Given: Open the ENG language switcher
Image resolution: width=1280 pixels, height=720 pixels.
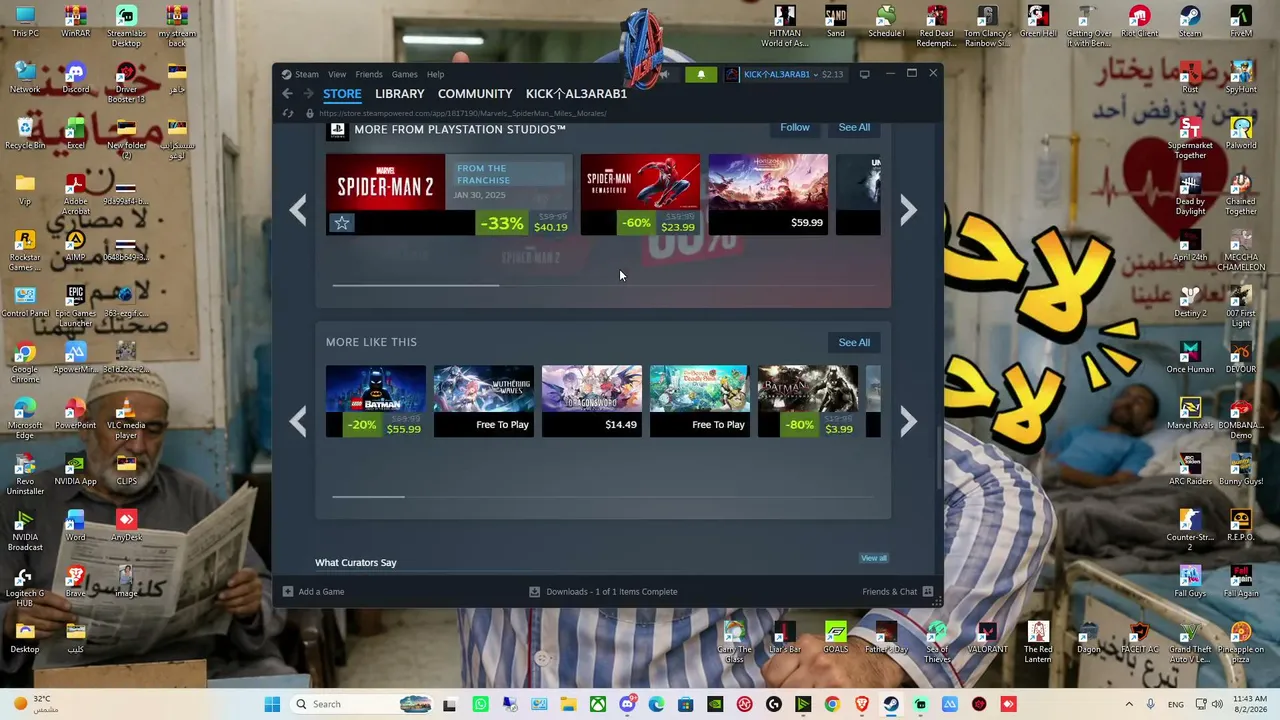Looking at the screenshot, I should tap(1176, 704).
